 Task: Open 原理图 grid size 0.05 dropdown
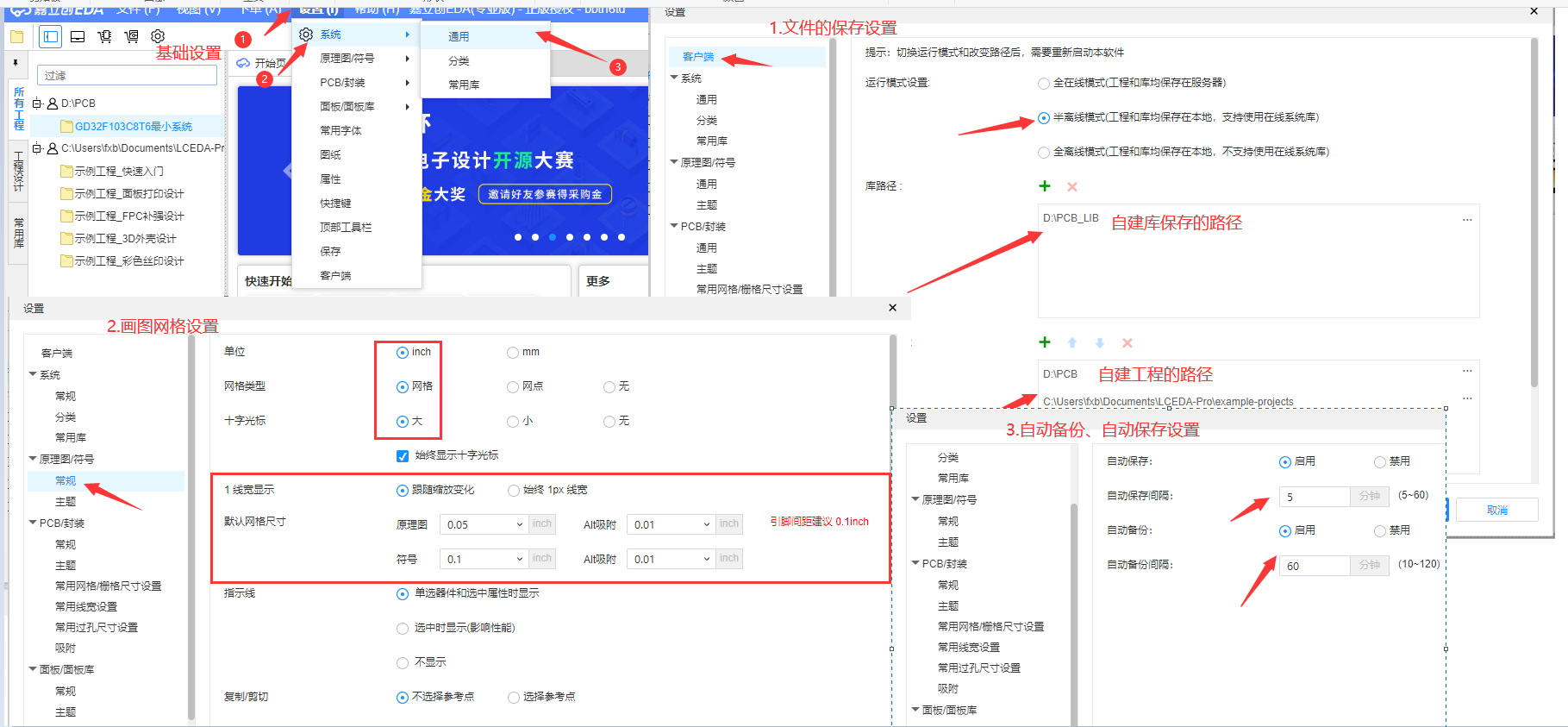tap(484, 524)
